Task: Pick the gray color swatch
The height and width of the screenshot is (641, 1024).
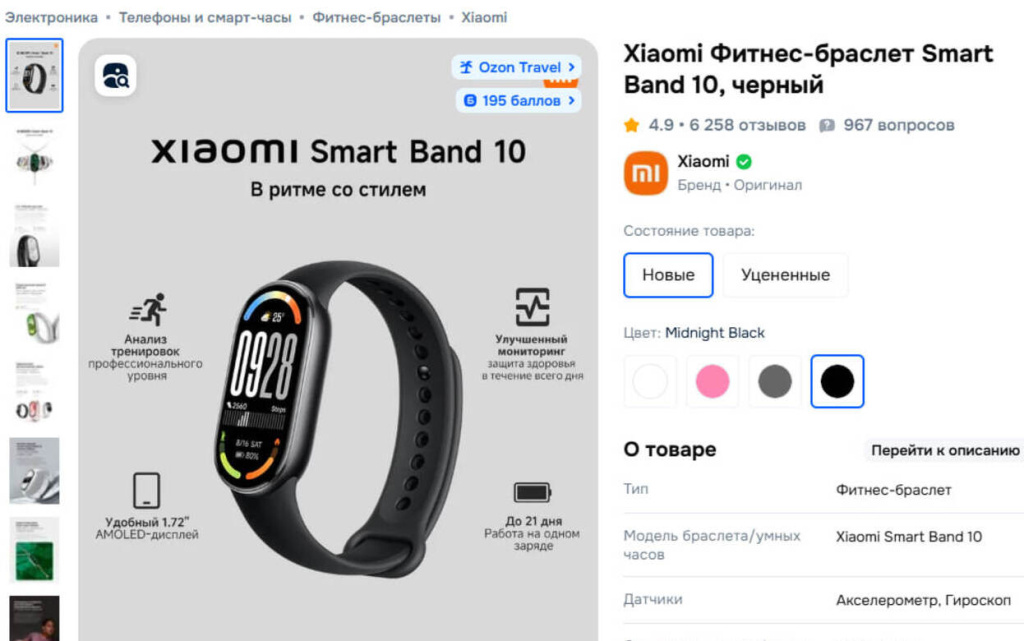Action: [775, 381]
